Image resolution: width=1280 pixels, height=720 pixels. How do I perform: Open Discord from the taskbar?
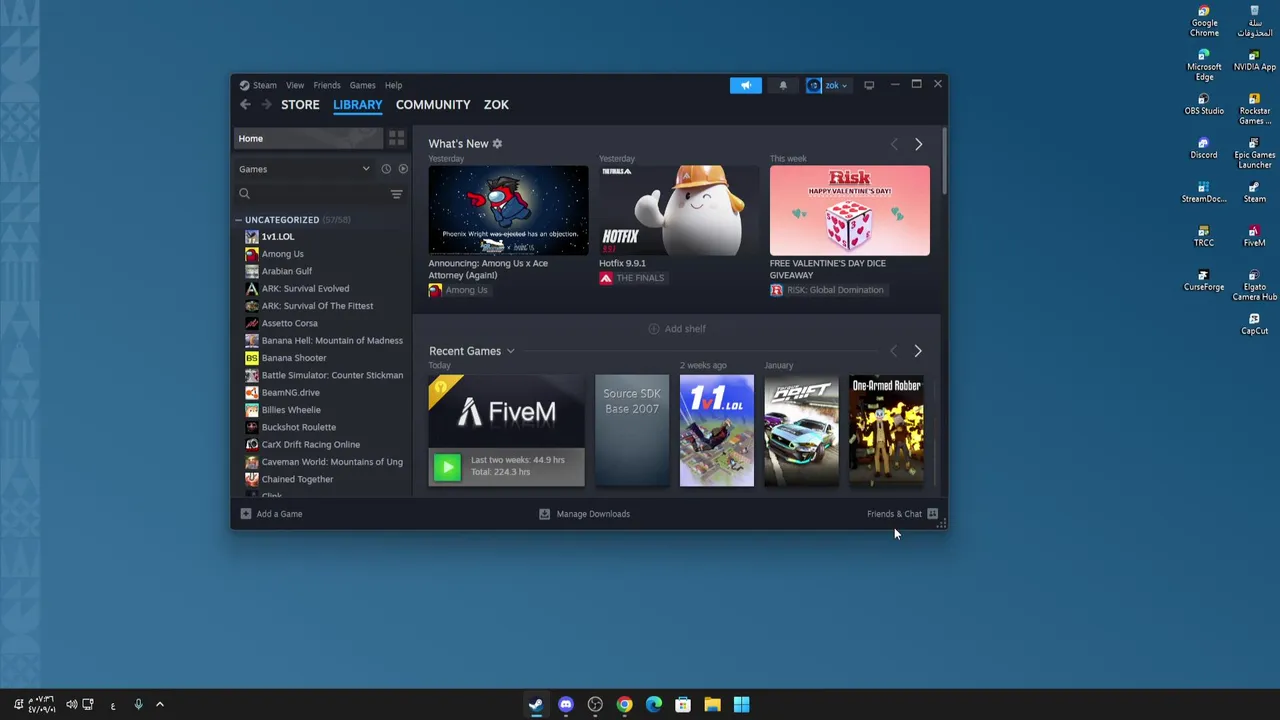566,705
